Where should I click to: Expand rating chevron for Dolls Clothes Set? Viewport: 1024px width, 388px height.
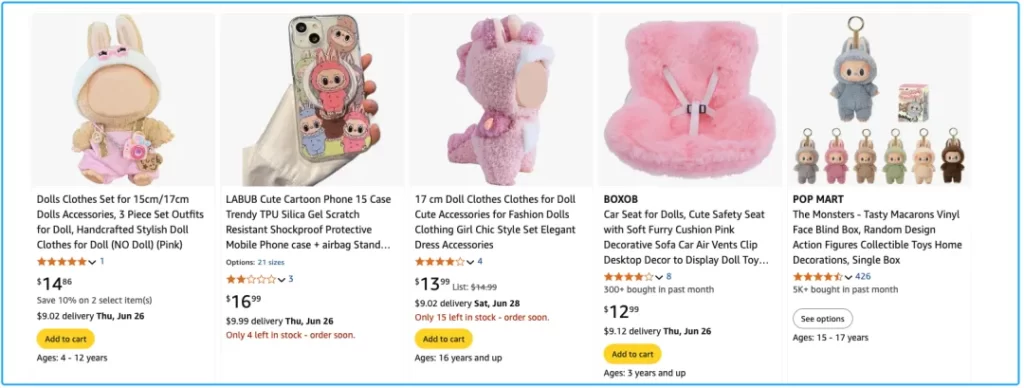tap(92, 262)
